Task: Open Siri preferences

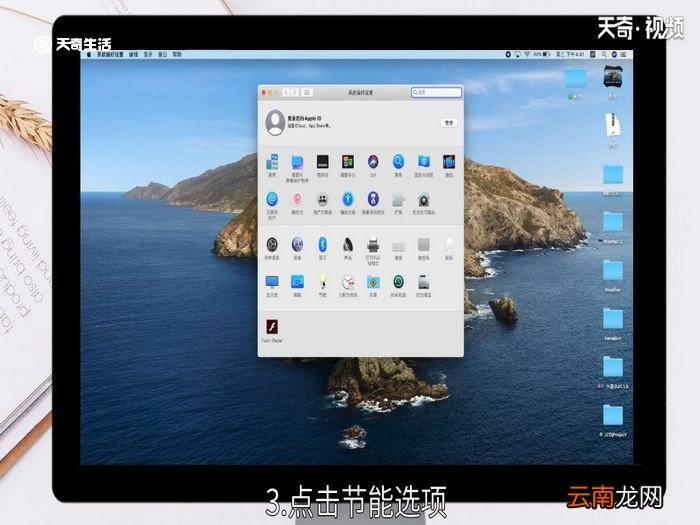Action: tap(373, 162)
